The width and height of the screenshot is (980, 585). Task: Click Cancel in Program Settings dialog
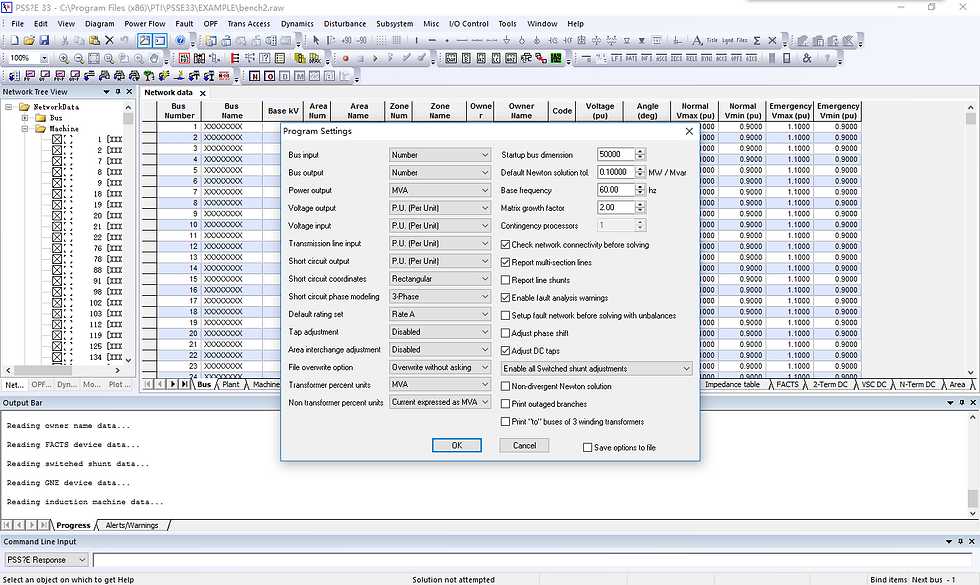524,445
